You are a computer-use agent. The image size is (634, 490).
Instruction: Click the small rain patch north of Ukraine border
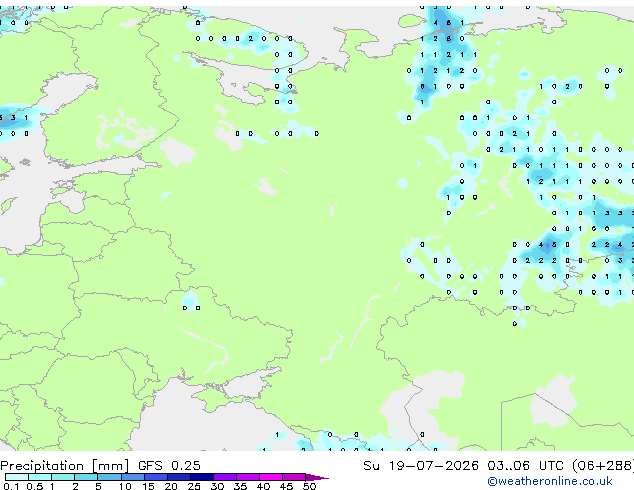coord(189,300)
